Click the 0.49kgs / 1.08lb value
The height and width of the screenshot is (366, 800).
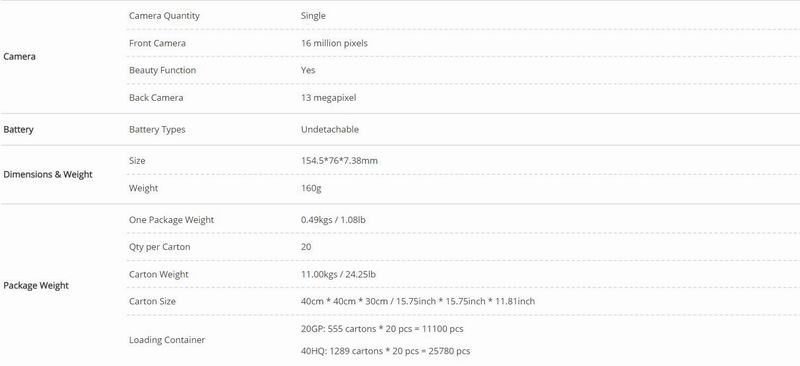[x=333, y=220]
